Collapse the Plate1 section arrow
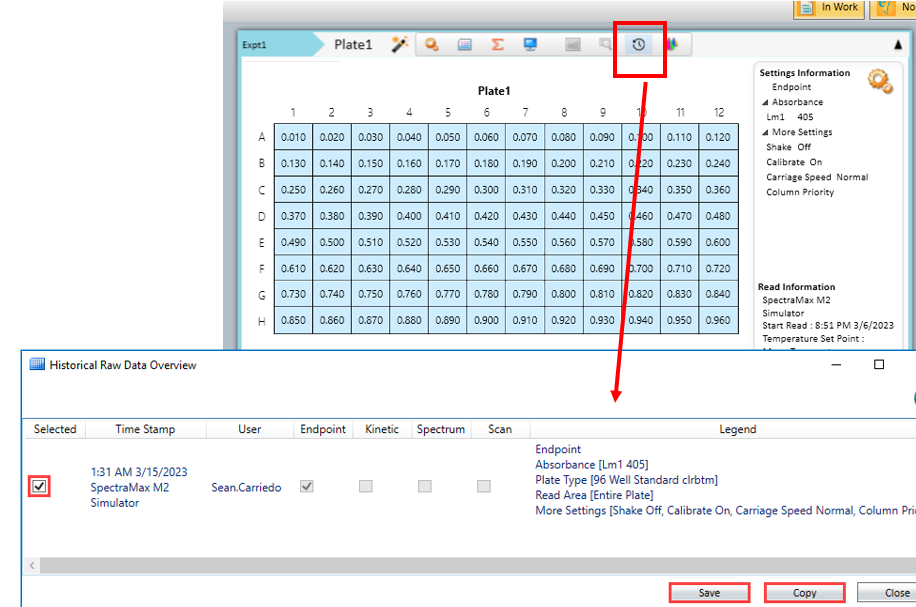This screenshot has height=607, width=916. tap(898, 45)
